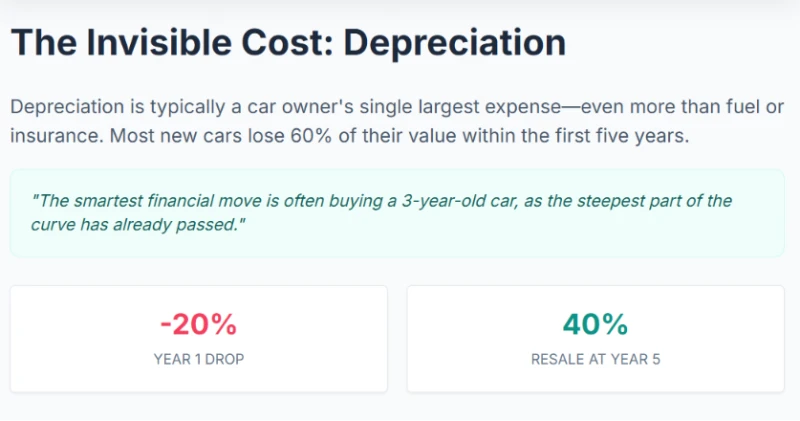Click "smartest financial move" in the quote

click(x=169, y=201)
